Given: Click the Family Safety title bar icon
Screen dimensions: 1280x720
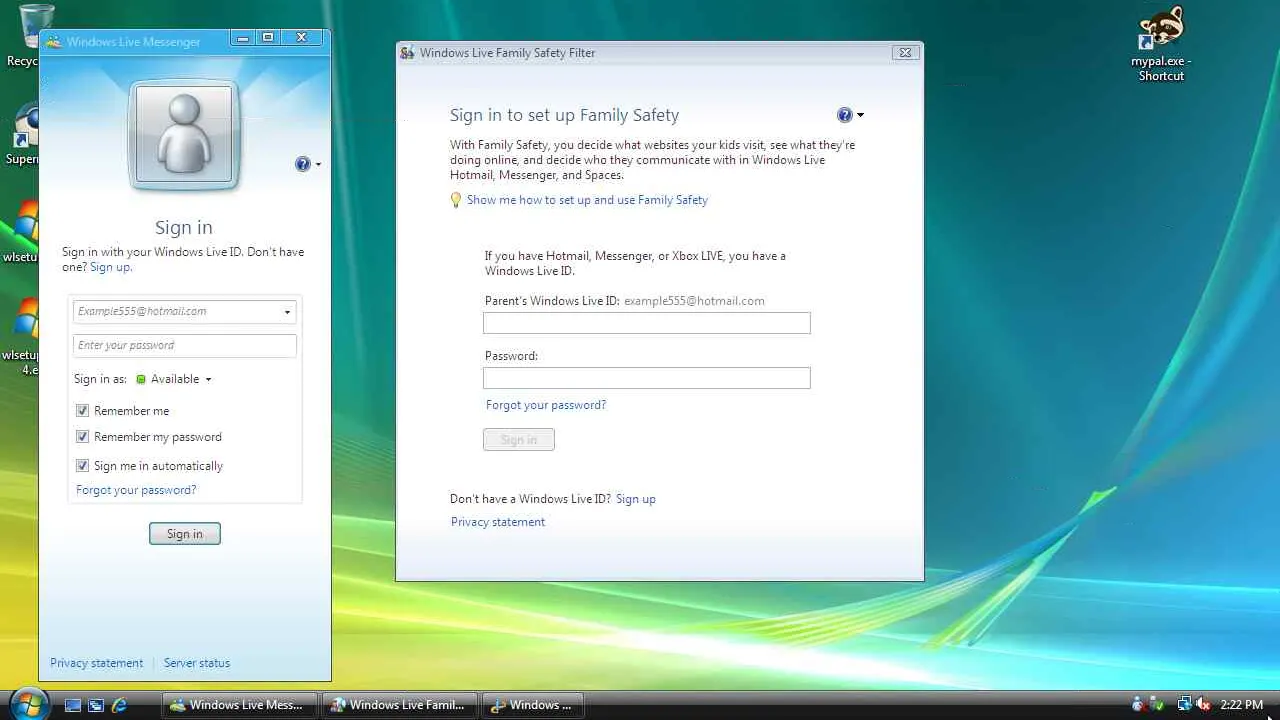Looking at the screenshot, I should click(407, 53).
